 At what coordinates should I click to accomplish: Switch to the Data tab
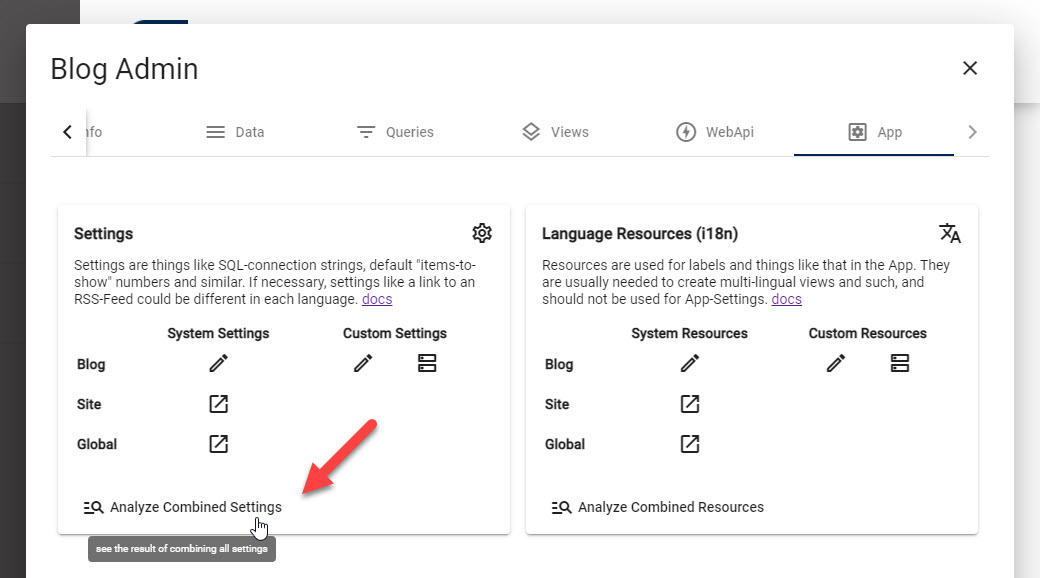tap(235, 132)
